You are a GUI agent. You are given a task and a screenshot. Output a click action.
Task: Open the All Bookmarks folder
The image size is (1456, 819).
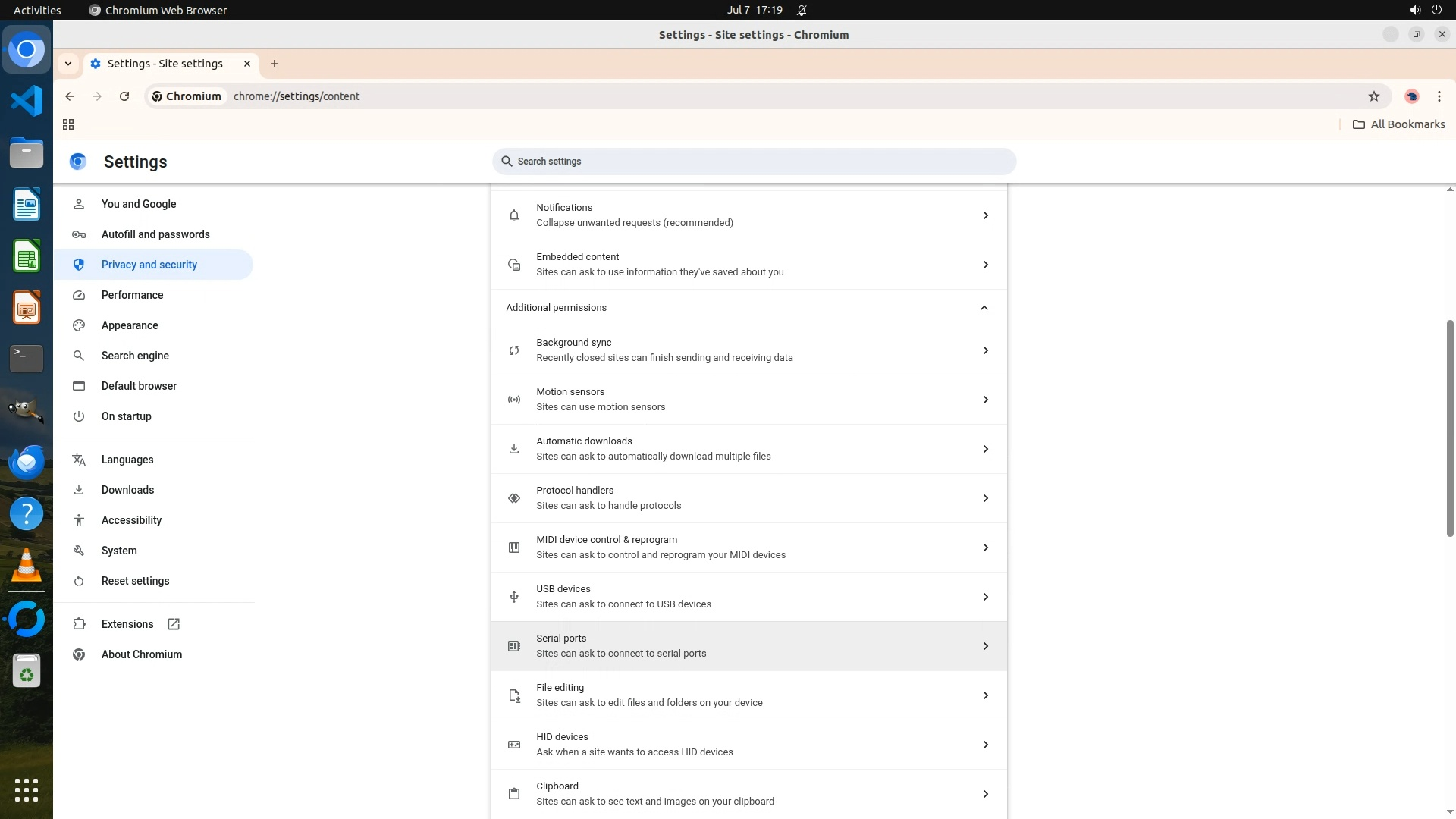pos(1399,124)
